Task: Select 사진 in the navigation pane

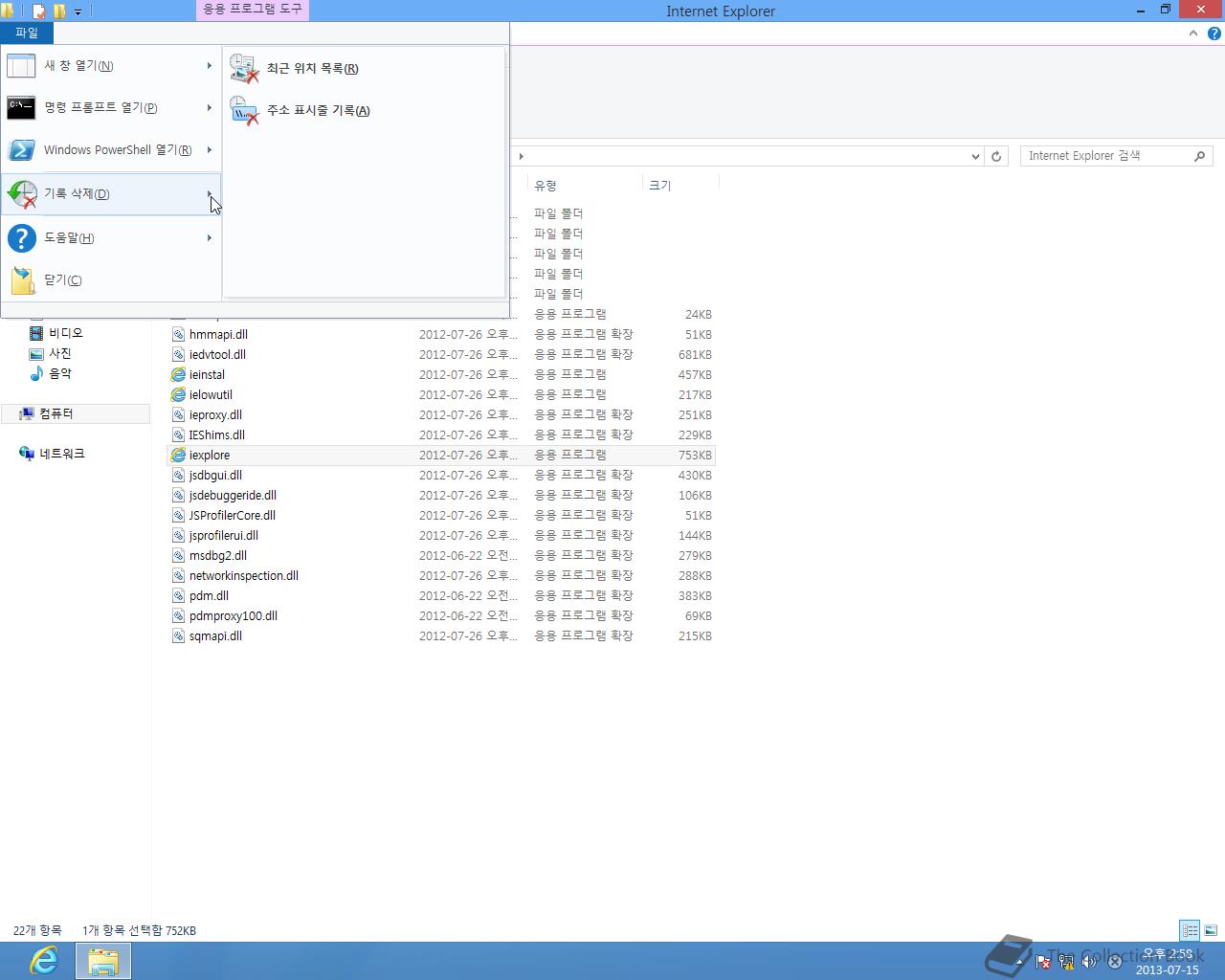Action: pos(59,353)
